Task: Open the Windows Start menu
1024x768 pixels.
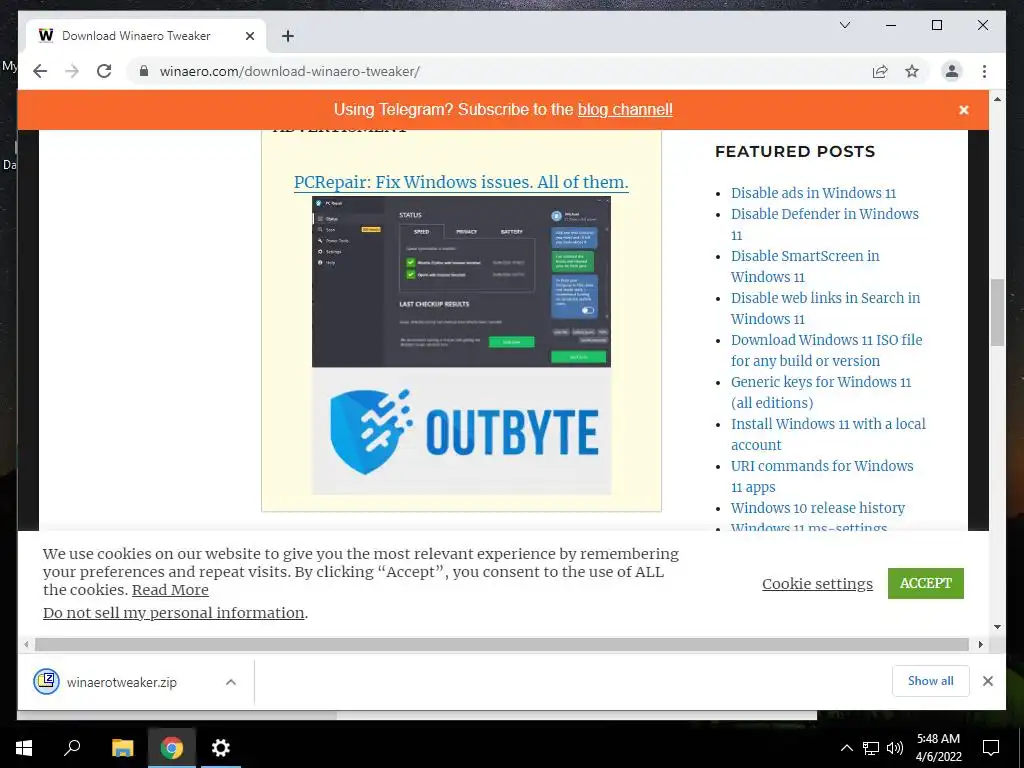Action: click(x=24, y=748)
